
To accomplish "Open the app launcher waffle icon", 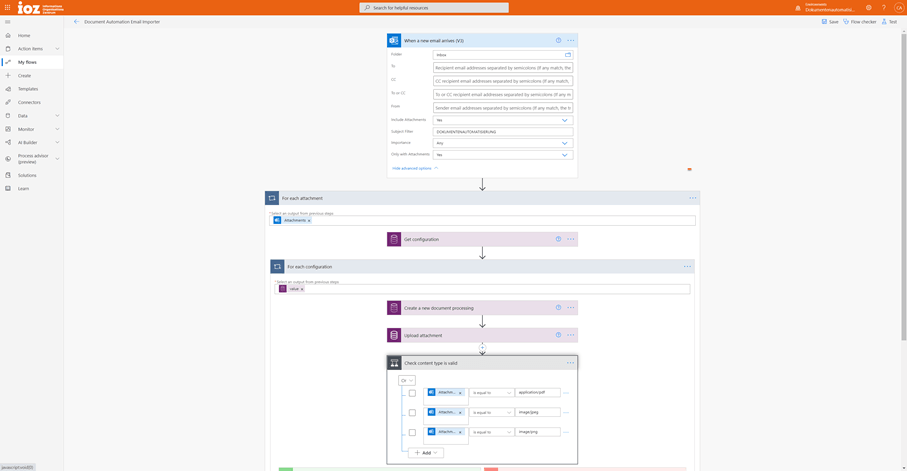I will click(8, 8).
